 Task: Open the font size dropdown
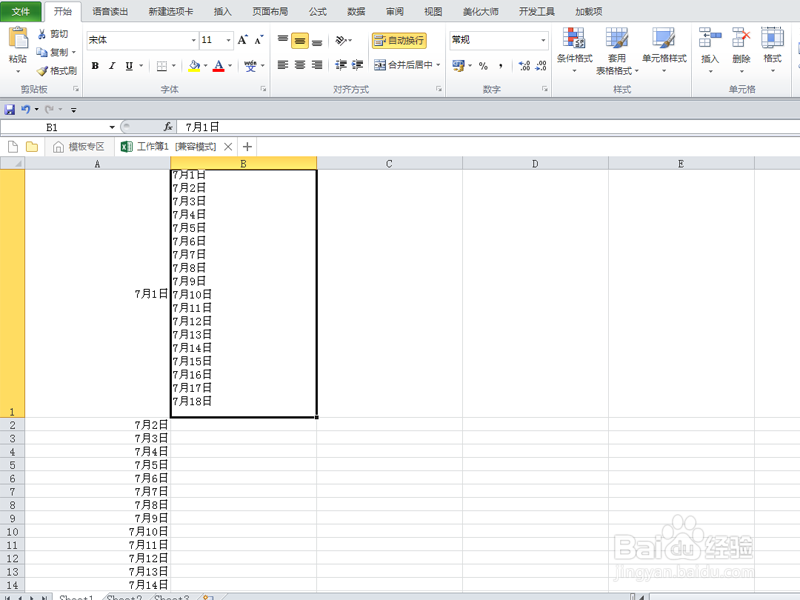point(228,40)
